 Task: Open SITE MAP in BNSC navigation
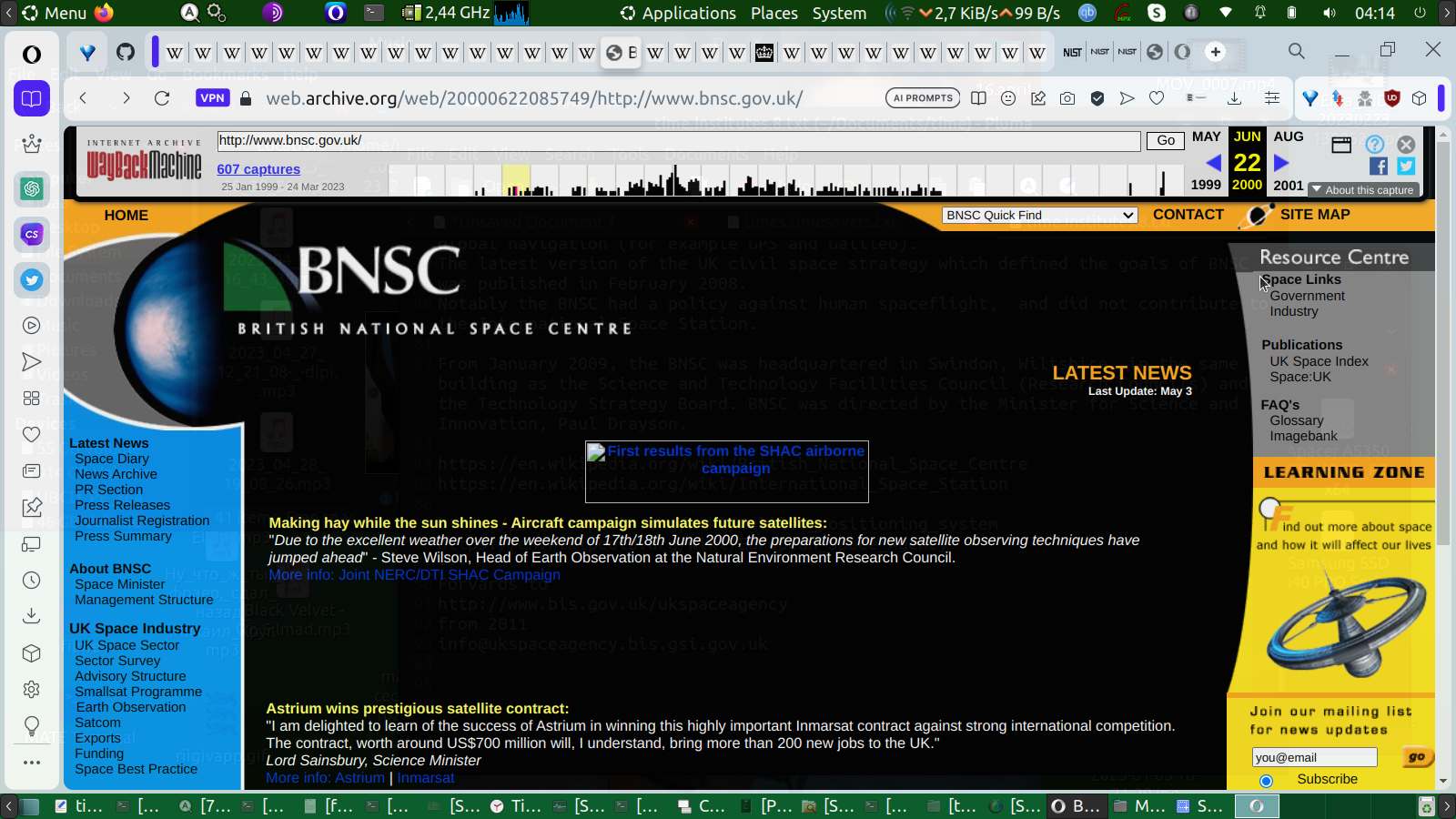click(x=1315, y=215)
